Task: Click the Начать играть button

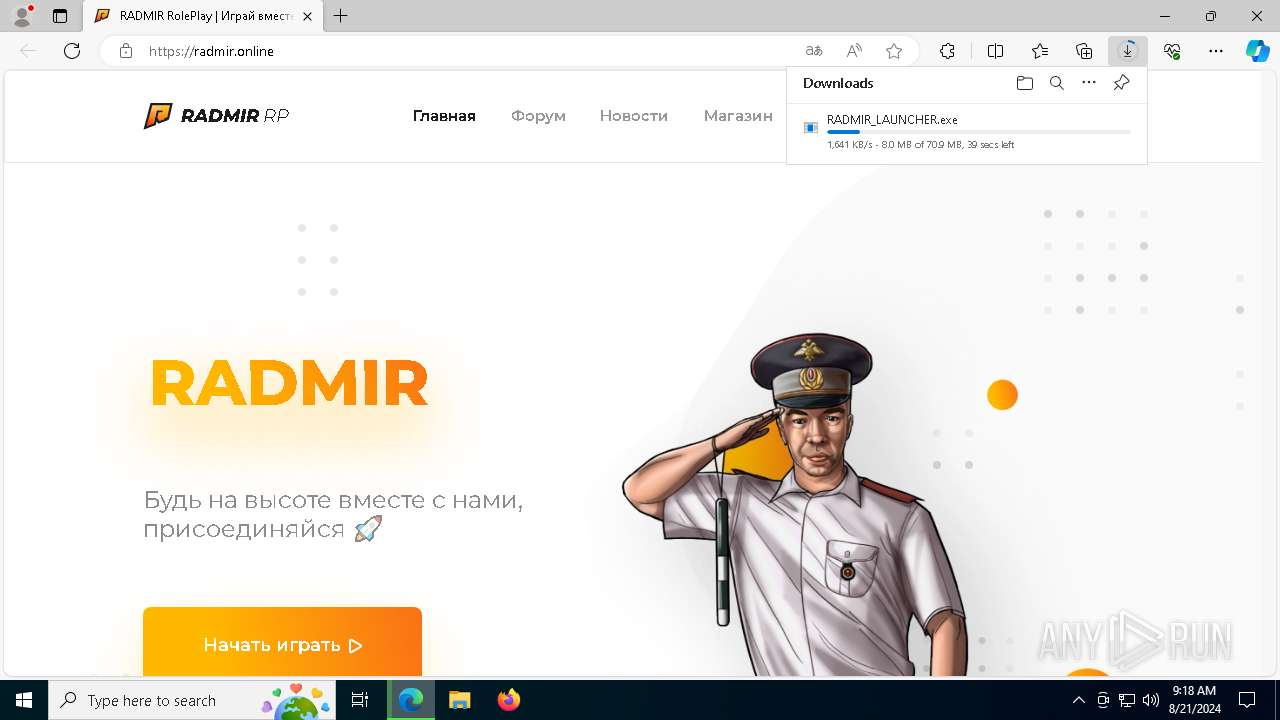Action: [x=282, y=642]
